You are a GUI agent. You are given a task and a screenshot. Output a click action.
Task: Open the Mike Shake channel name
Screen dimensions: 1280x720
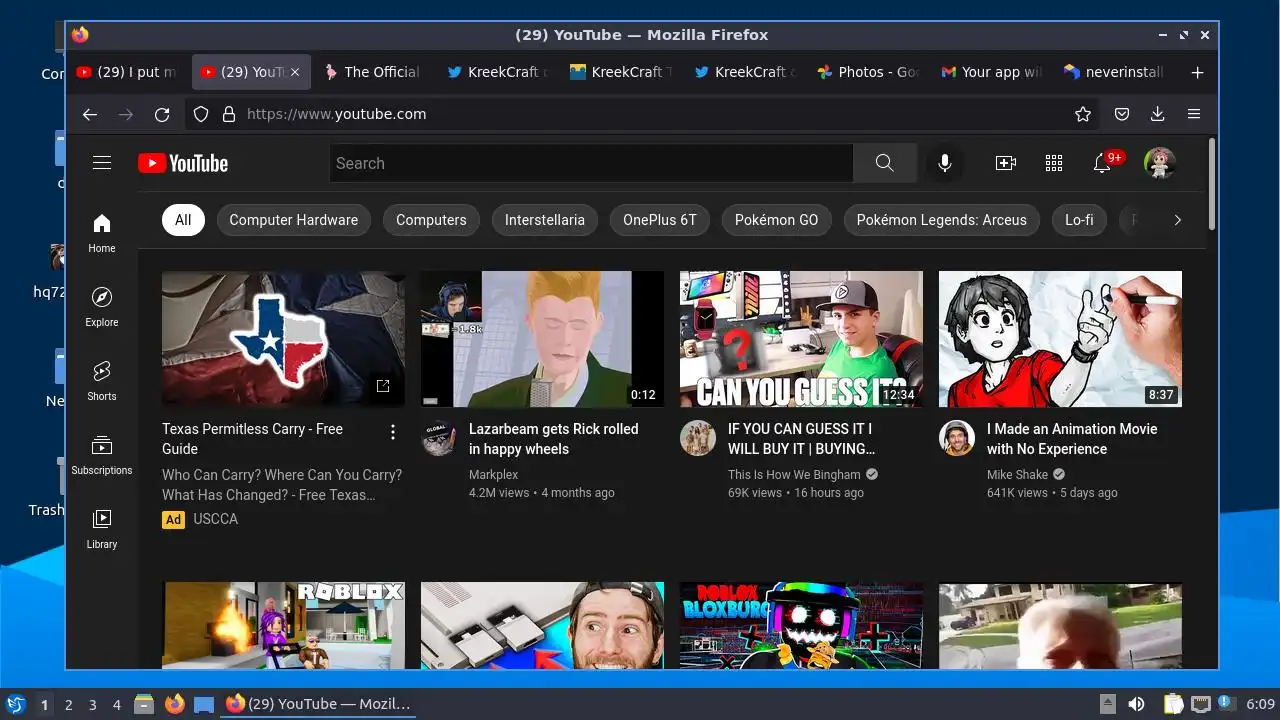click(x=1017, y=475)
